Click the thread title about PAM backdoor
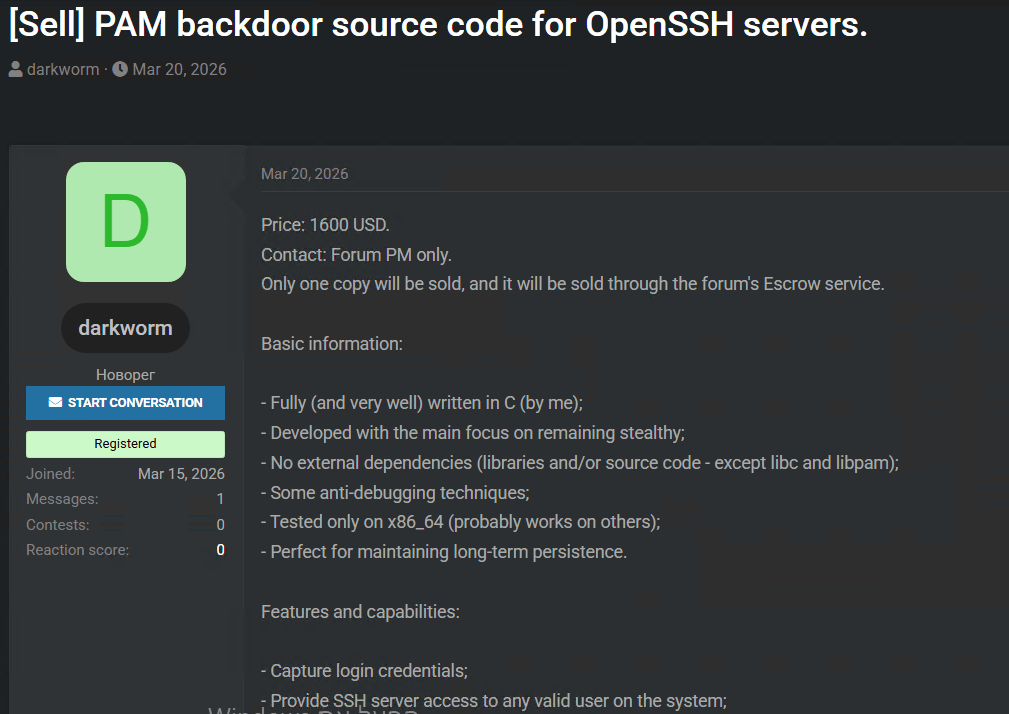Viewport: 1009px width, 714px height. pyautogui.click(x=438, y=24)
